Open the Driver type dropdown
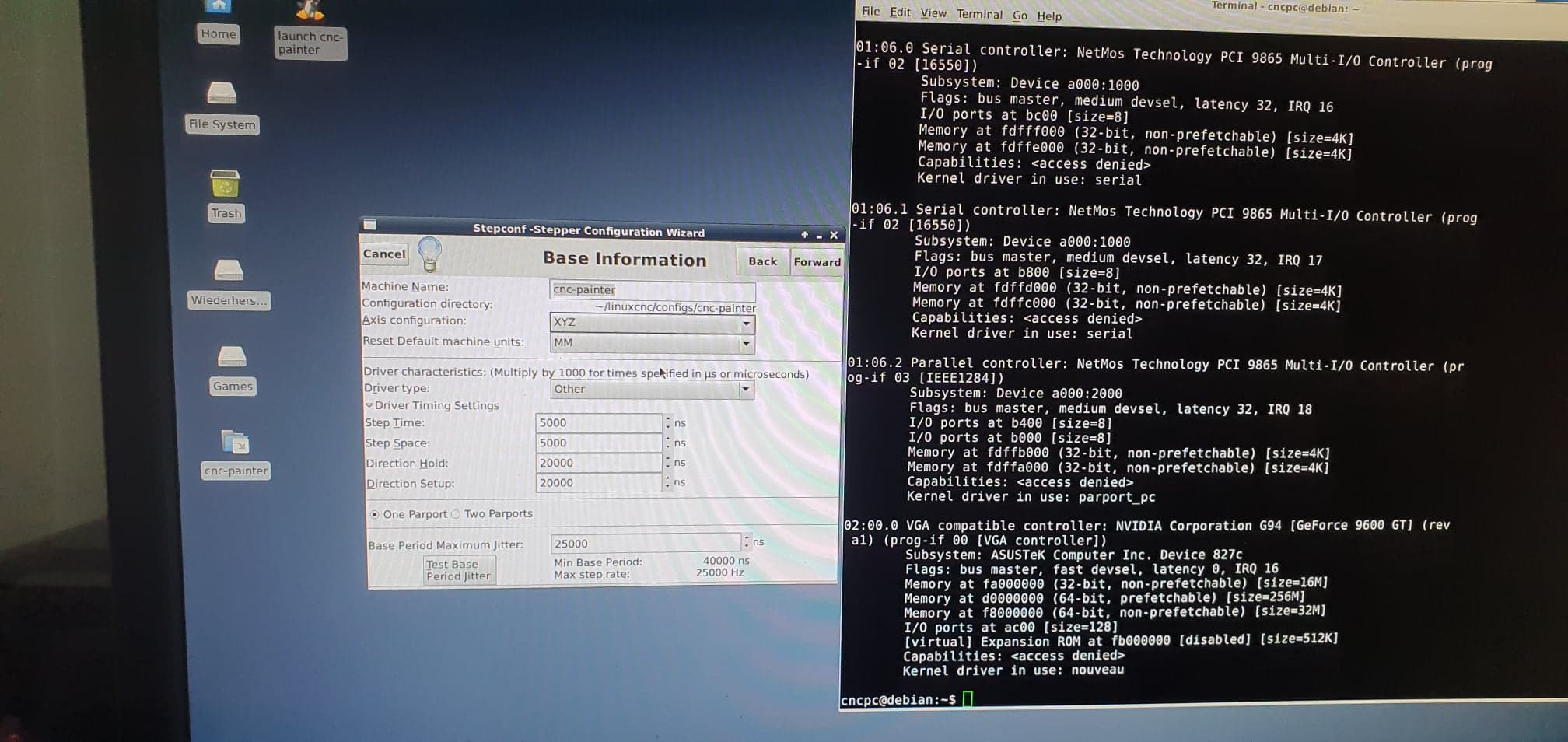This screenshot has height=742, width=1568. pos(652,389)
